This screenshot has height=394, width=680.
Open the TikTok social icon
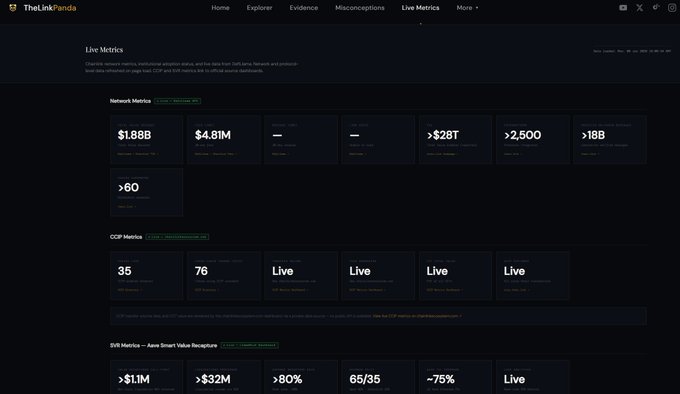coord(656,7)
